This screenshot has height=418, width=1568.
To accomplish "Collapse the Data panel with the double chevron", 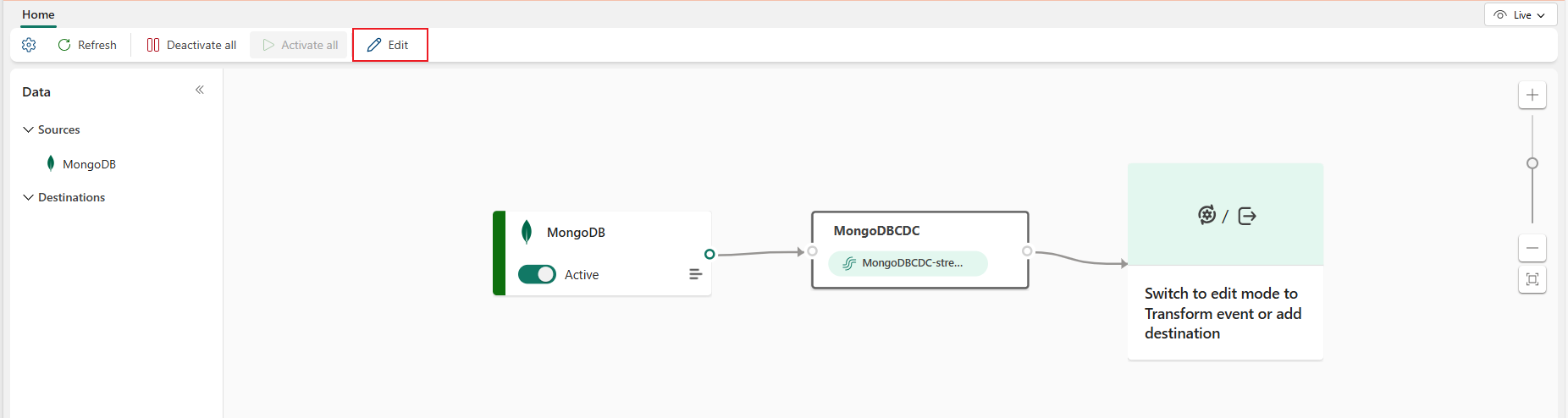I will (x=200, y=90).
